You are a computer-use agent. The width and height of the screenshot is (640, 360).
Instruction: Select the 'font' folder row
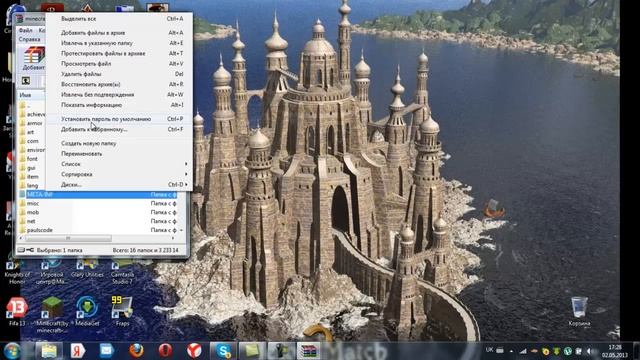tap(32, 159)
